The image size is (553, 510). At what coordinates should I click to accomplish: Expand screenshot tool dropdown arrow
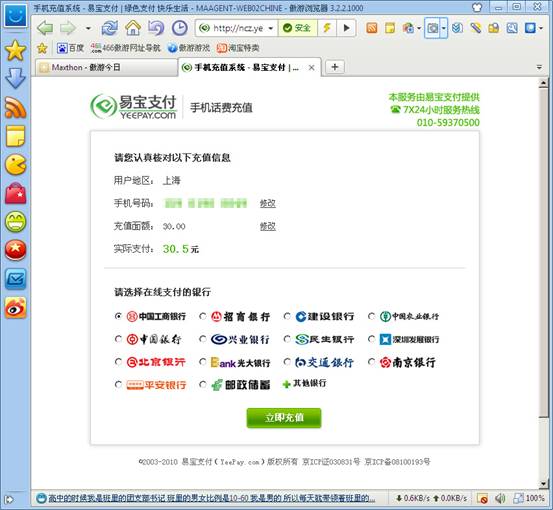[444, 28]
